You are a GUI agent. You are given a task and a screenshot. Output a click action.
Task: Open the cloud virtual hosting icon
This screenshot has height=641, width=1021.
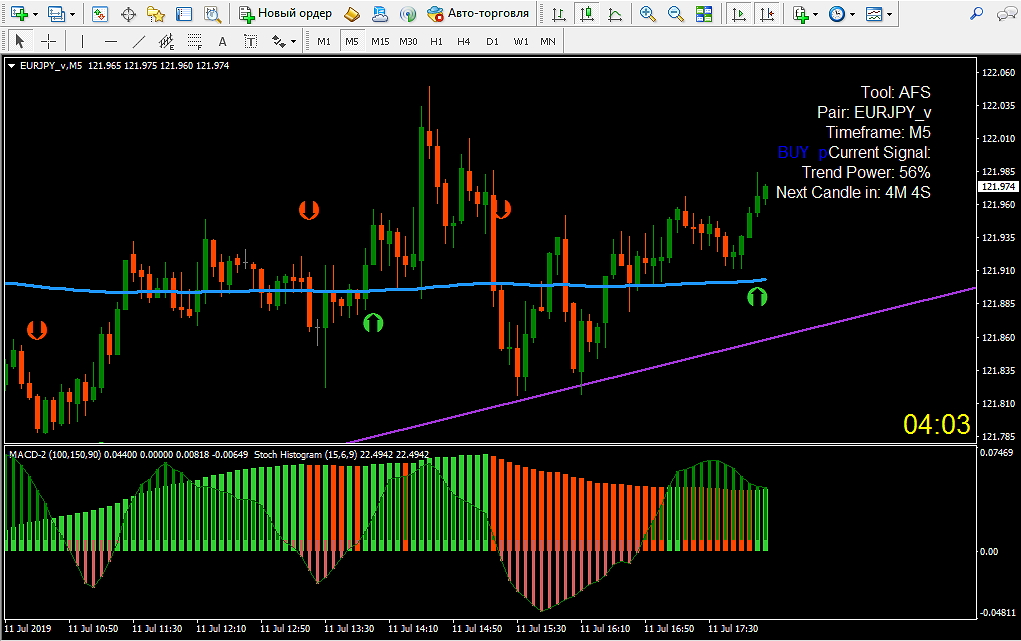coord(380,14)
